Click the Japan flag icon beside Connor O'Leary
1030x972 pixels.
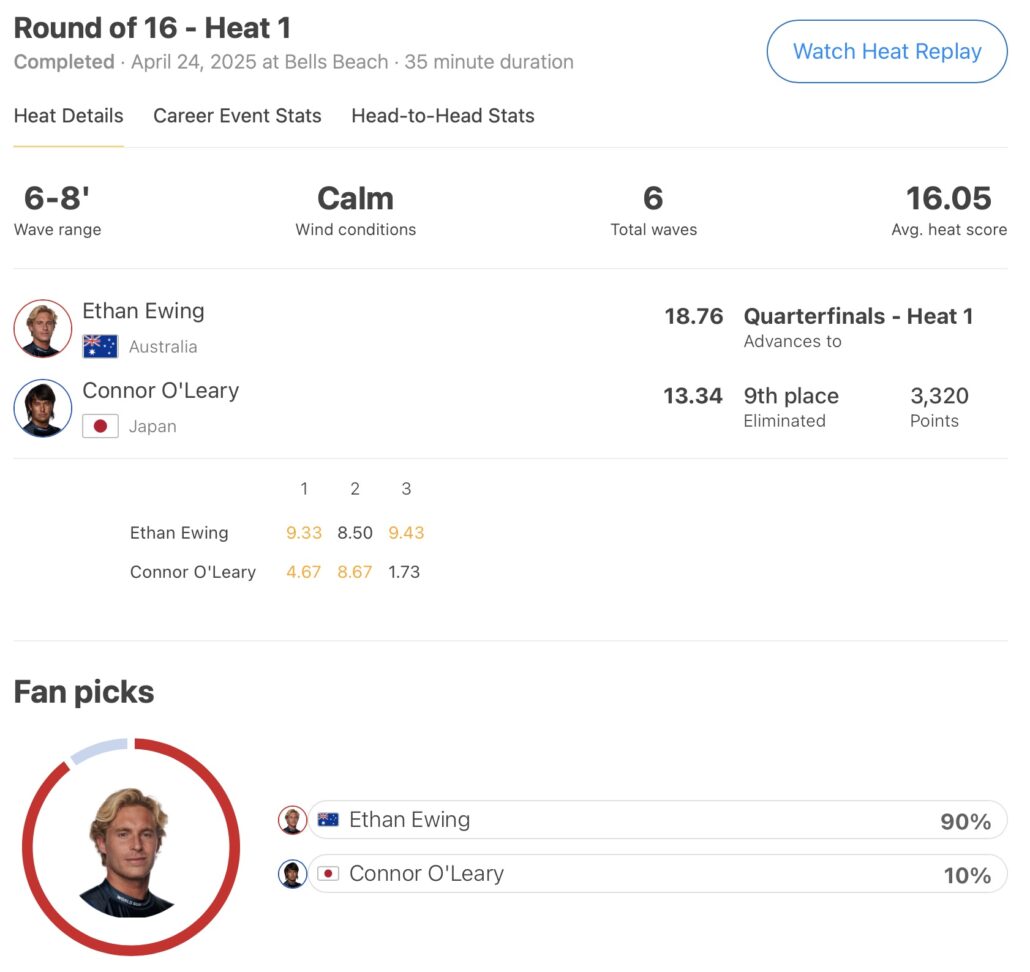point(100,426)
